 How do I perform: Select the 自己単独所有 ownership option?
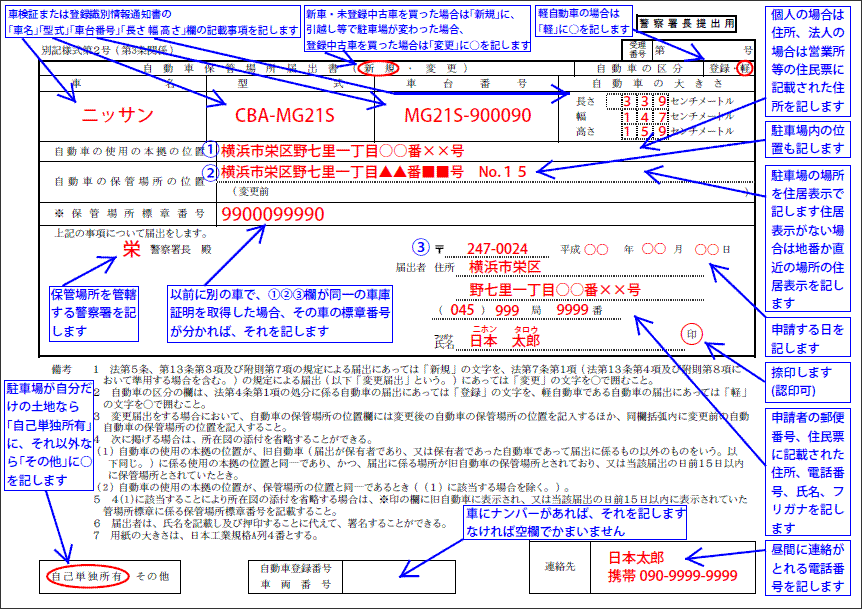[x=90, y=577]
